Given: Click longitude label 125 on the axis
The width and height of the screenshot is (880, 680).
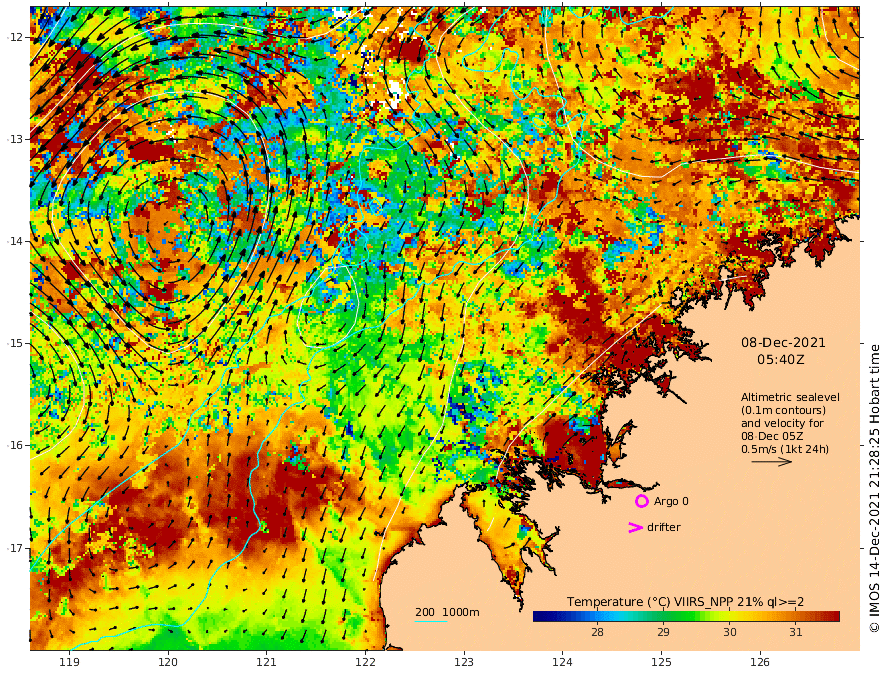Looking at the screenshot, I should coord(661,662).
